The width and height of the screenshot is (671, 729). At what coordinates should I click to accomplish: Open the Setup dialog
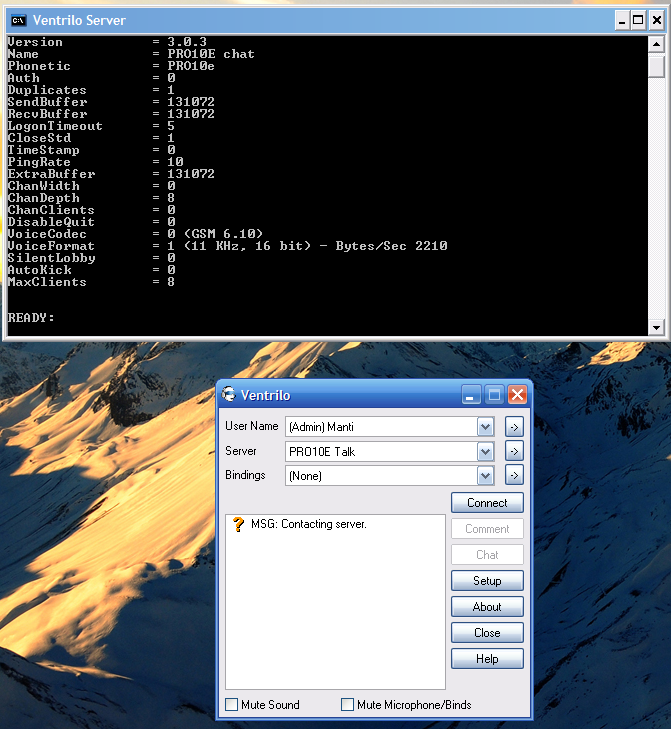coord(487,581)
